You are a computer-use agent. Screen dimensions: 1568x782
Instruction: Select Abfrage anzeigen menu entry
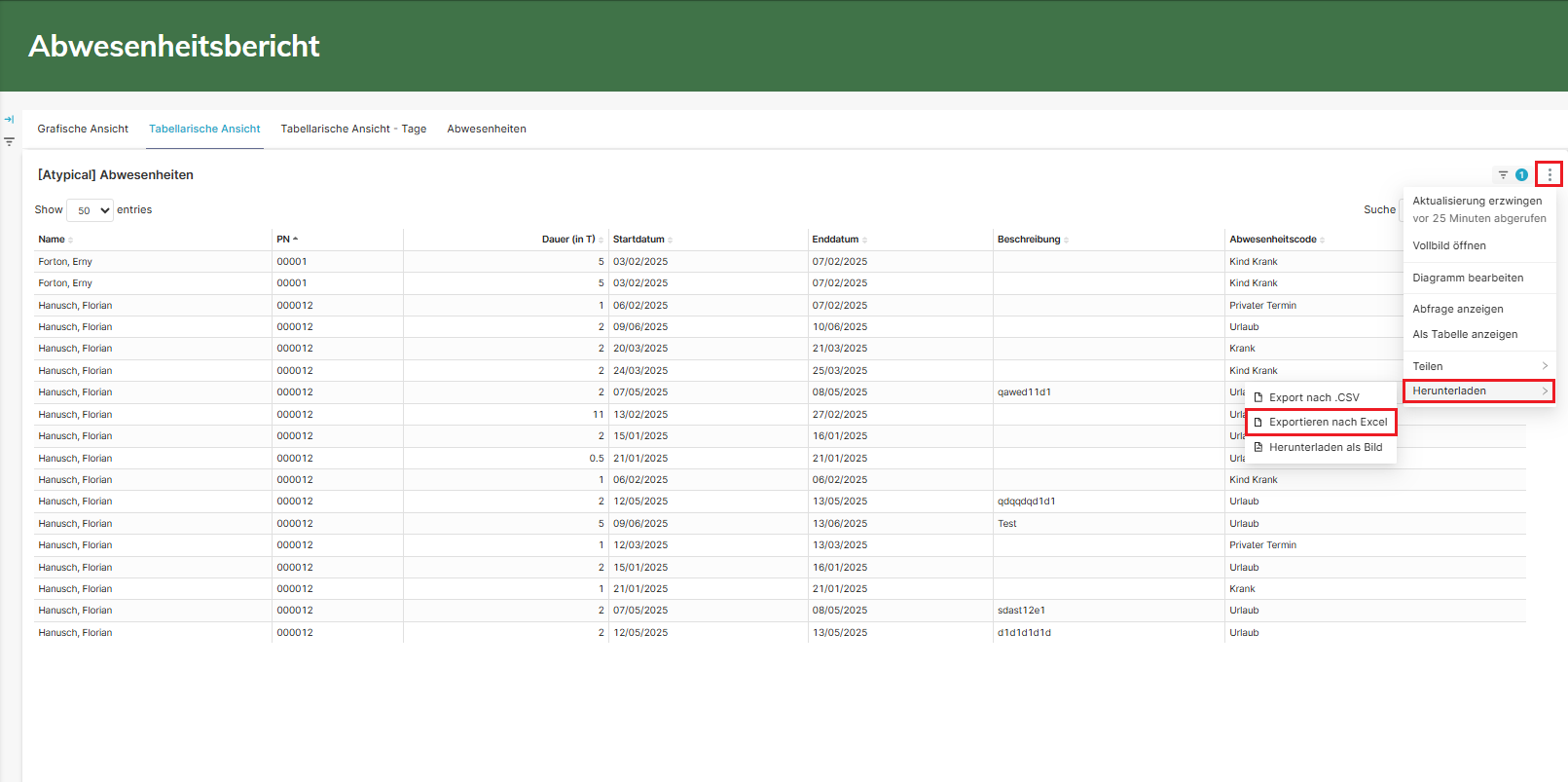(x=1458, y=309)
